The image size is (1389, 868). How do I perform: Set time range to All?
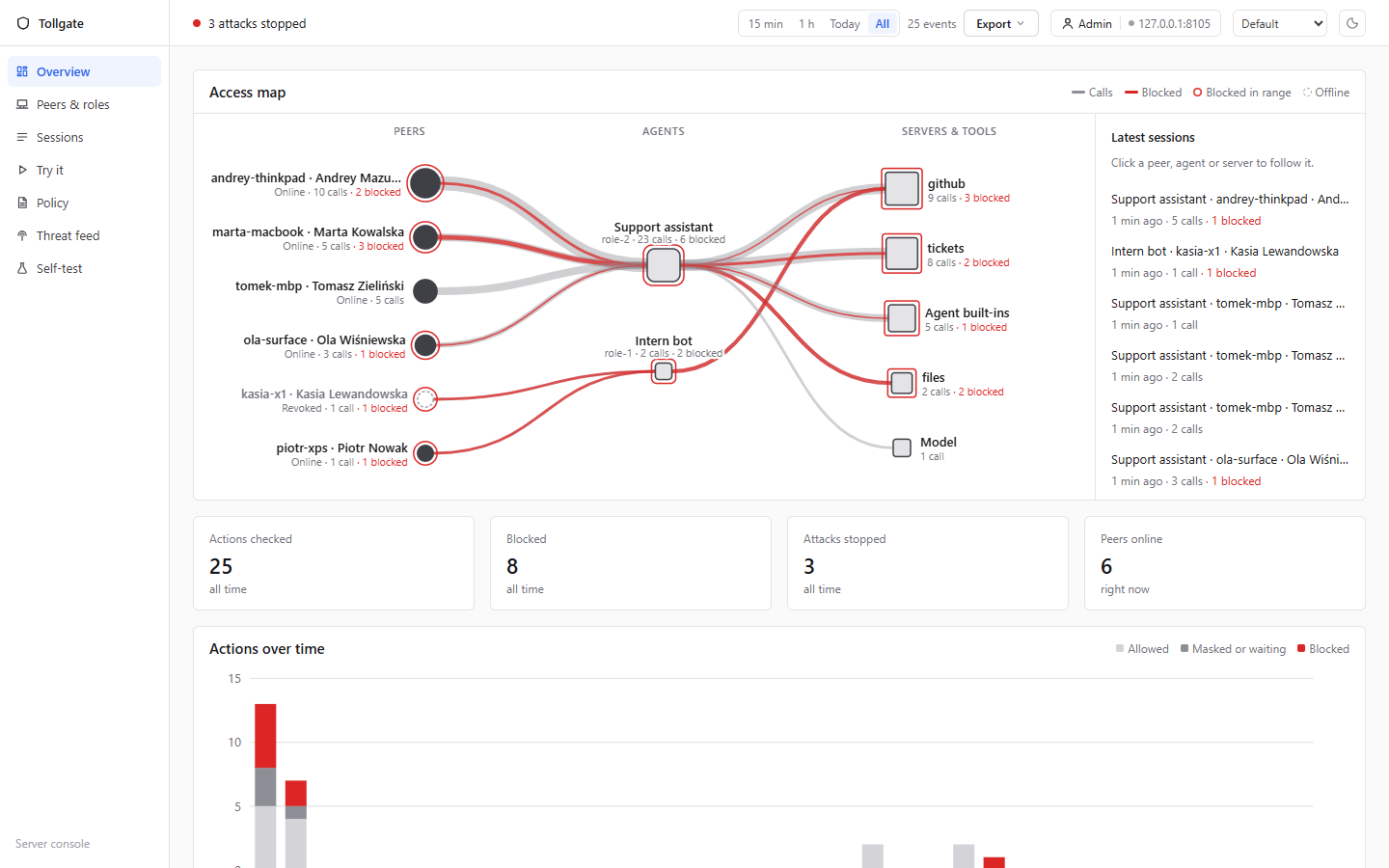[x=883, y=23]
